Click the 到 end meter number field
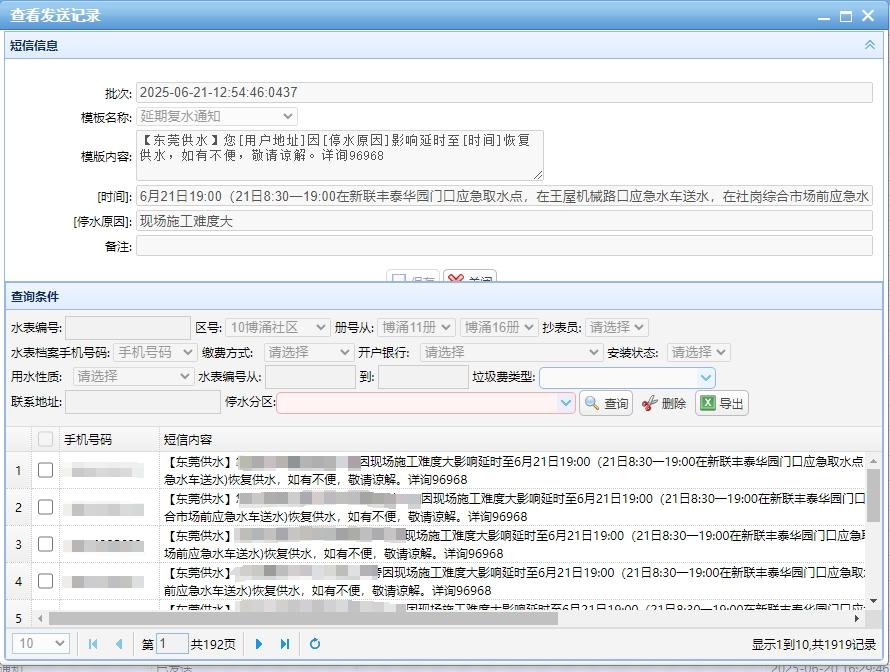This screenshot has width=890, height=672. coord(423,377)
